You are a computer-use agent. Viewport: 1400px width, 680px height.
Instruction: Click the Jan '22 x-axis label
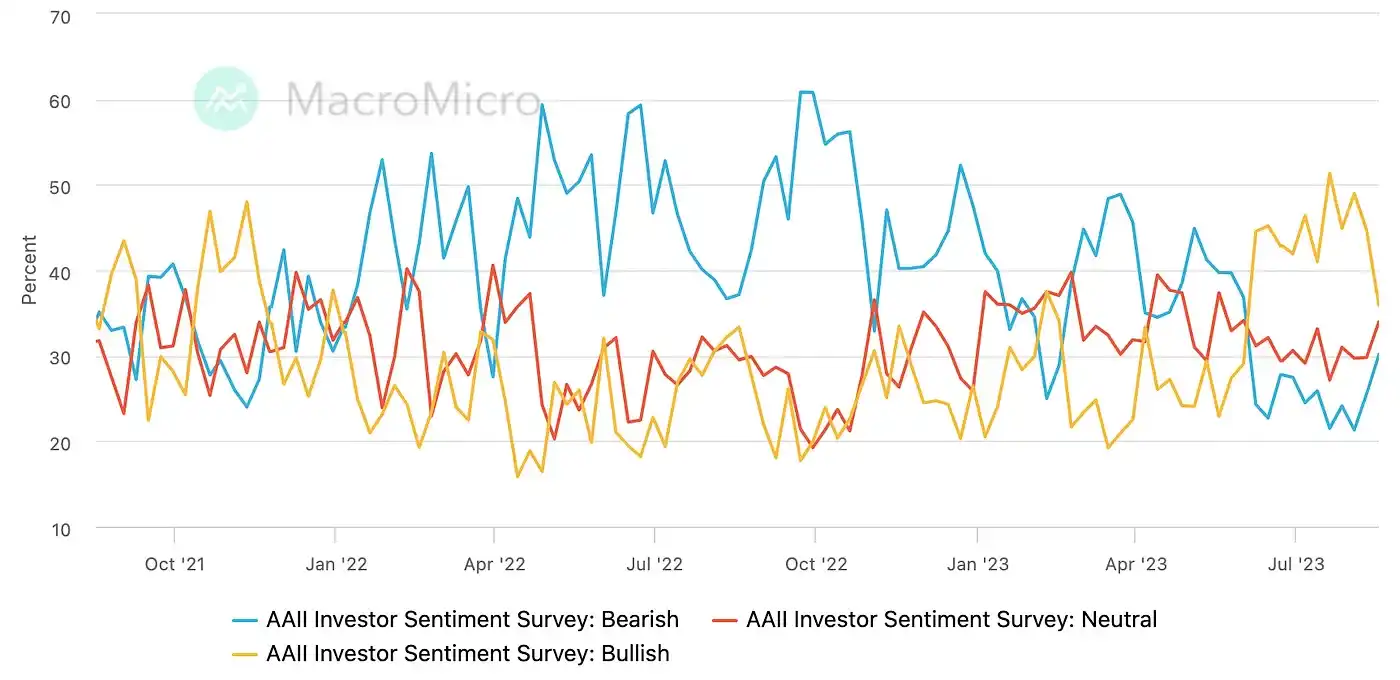pyautogui.click(x=335, y=564)
